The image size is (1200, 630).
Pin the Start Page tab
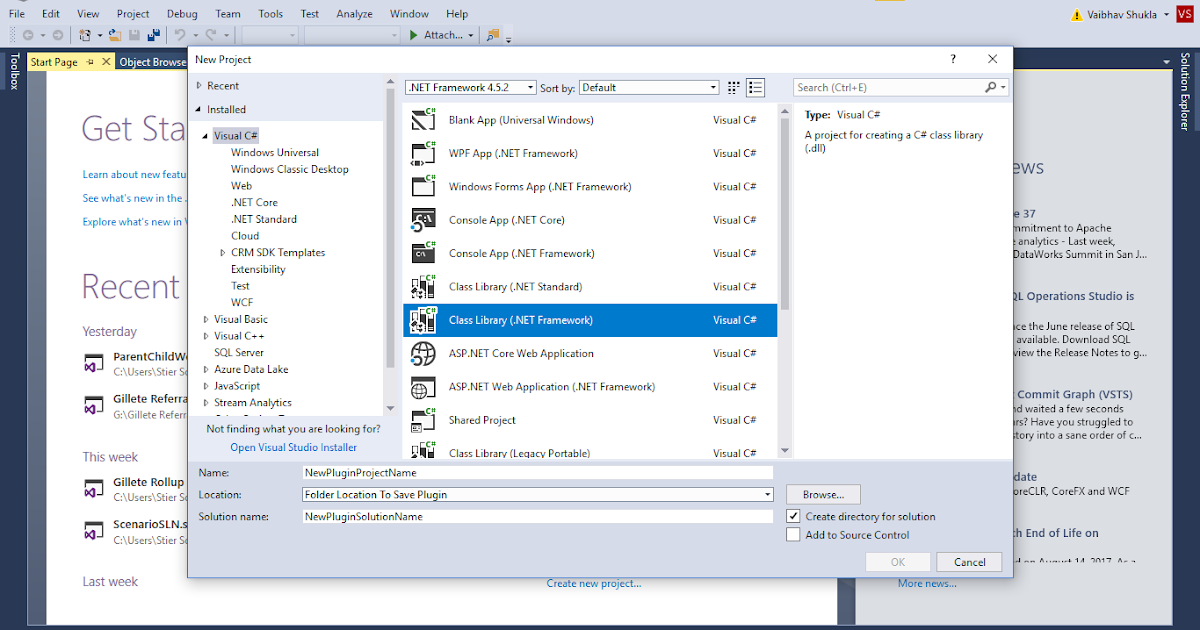88,60
